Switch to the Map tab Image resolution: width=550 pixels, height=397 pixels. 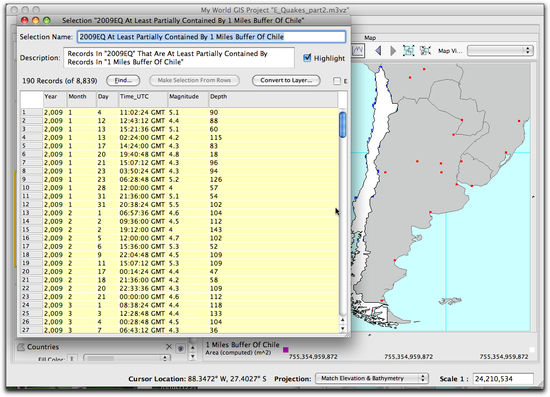370,38
